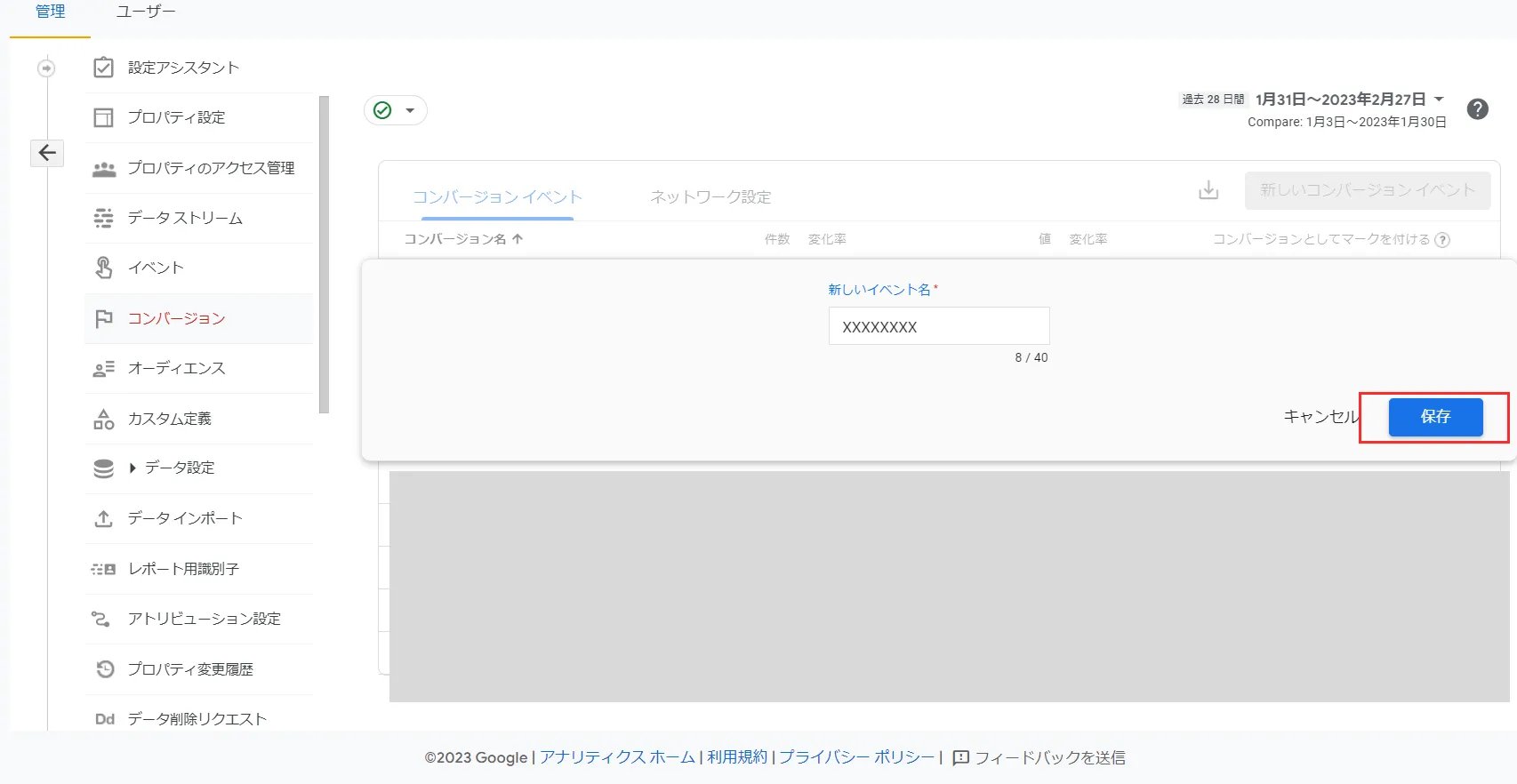This screenshot has height=784, width=1517.
Task: Click the 過去 28 日間 label
Action: (1214, 100)
